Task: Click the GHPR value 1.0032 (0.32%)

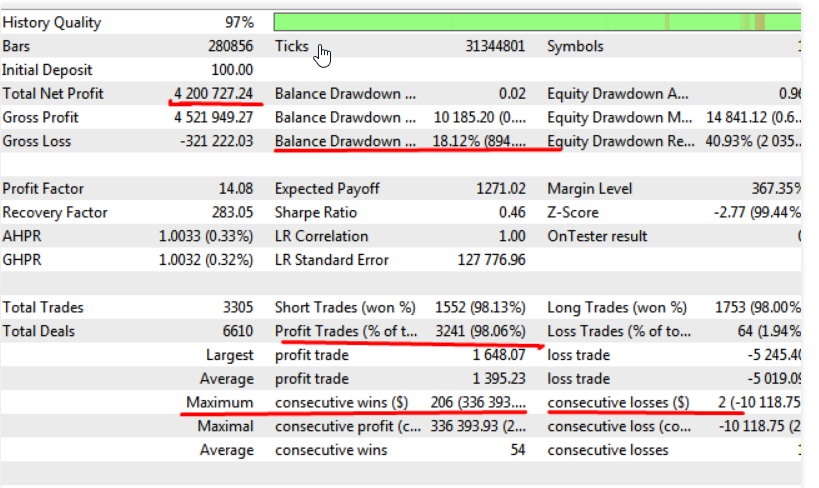Action: click(x=206, y=260)
